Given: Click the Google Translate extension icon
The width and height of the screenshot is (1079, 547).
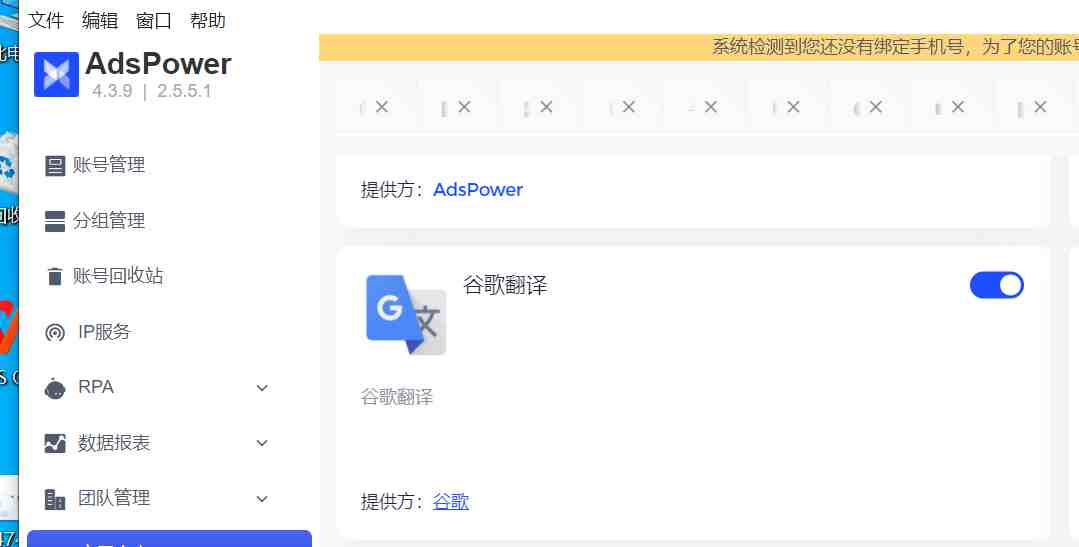Looking at the screenshot, I should point(406,314).
